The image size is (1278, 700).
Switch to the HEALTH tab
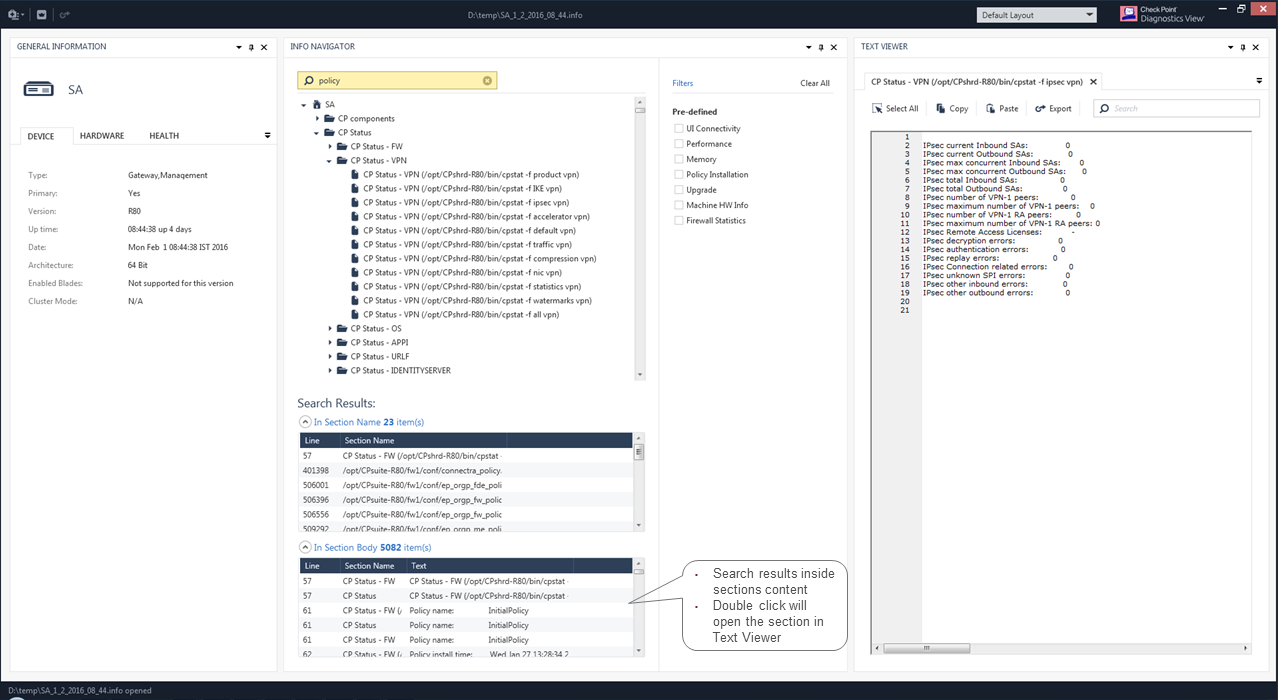pyautogui.click(x=164, y=136)
